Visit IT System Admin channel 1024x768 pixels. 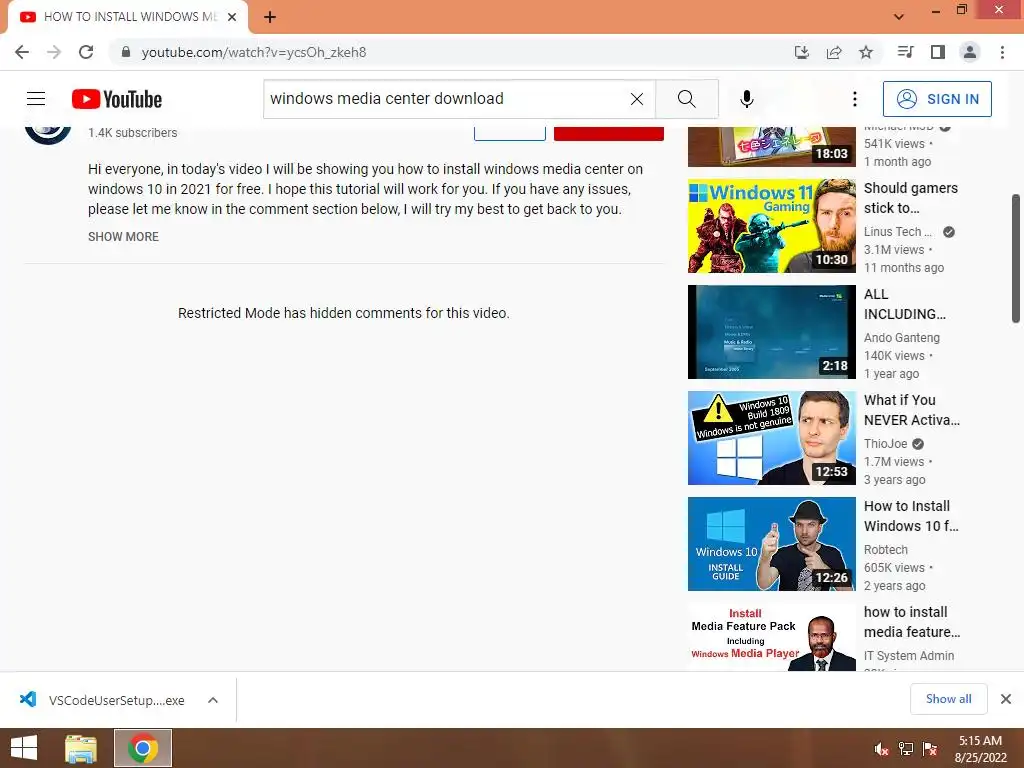click(x=909, y=656)
